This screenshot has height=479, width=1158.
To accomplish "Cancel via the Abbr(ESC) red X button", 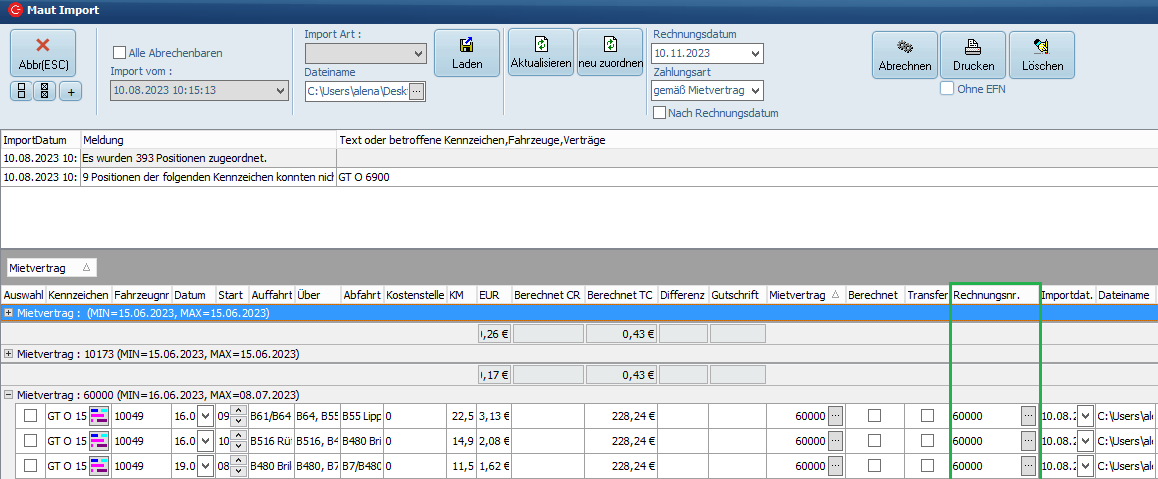I will pyautogui.click(x=42, y=53).
